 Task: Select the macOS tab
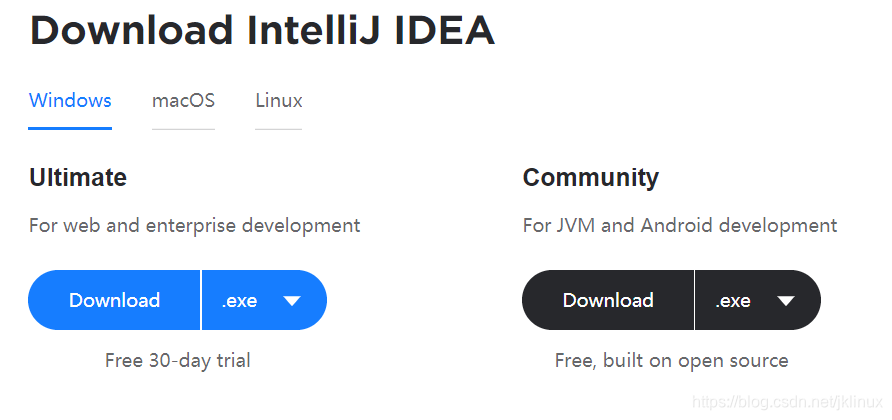(x=183, y=101)
